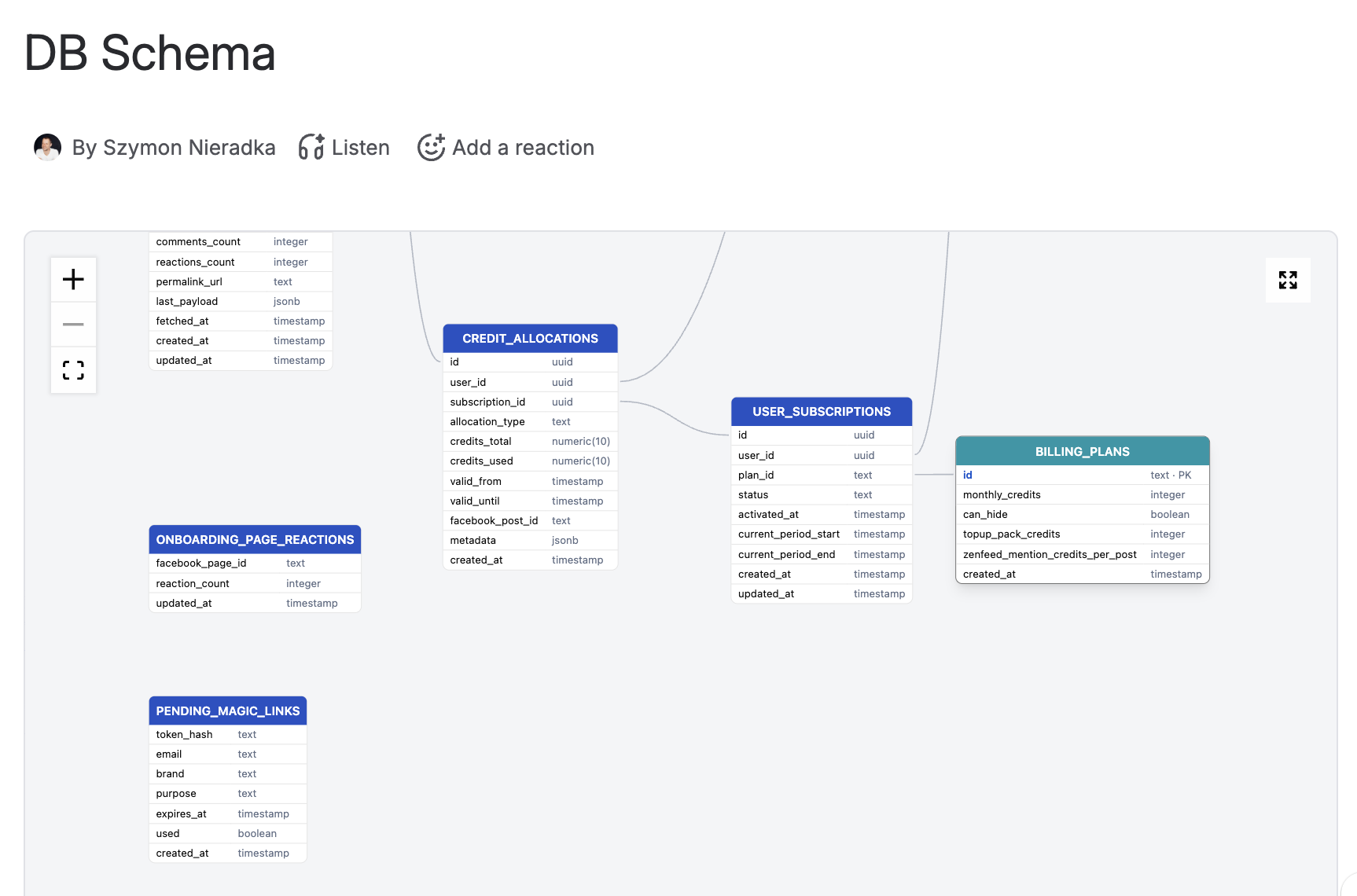
Task: Click updated_at row in USER_SUBSCRIPTIONS
Action: click(x=822, y=593)
